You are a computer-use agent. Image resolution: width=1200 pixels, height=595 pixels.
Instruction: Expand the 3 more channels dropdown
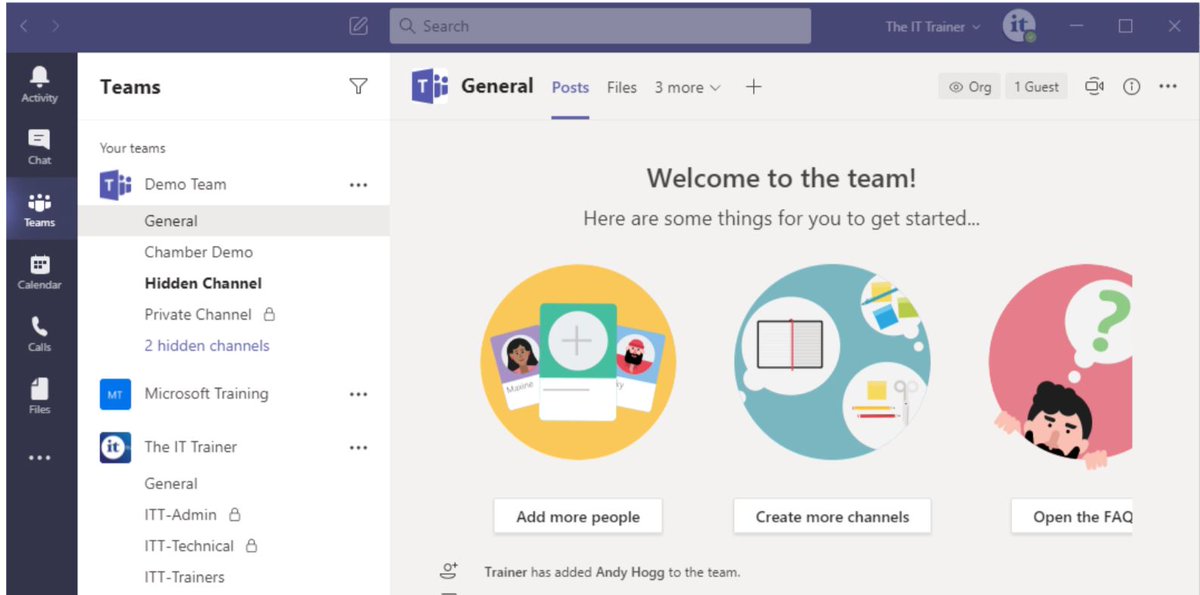687,87
